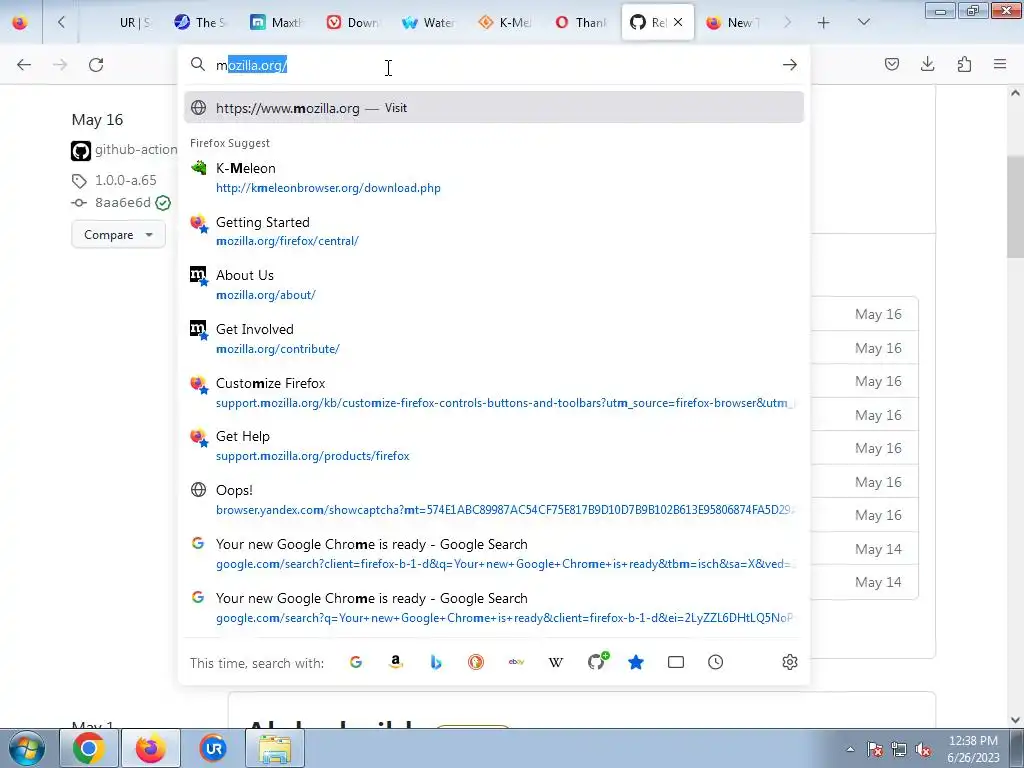Search with Bing this time
The image size is (1024, 768).
(436, 662)
